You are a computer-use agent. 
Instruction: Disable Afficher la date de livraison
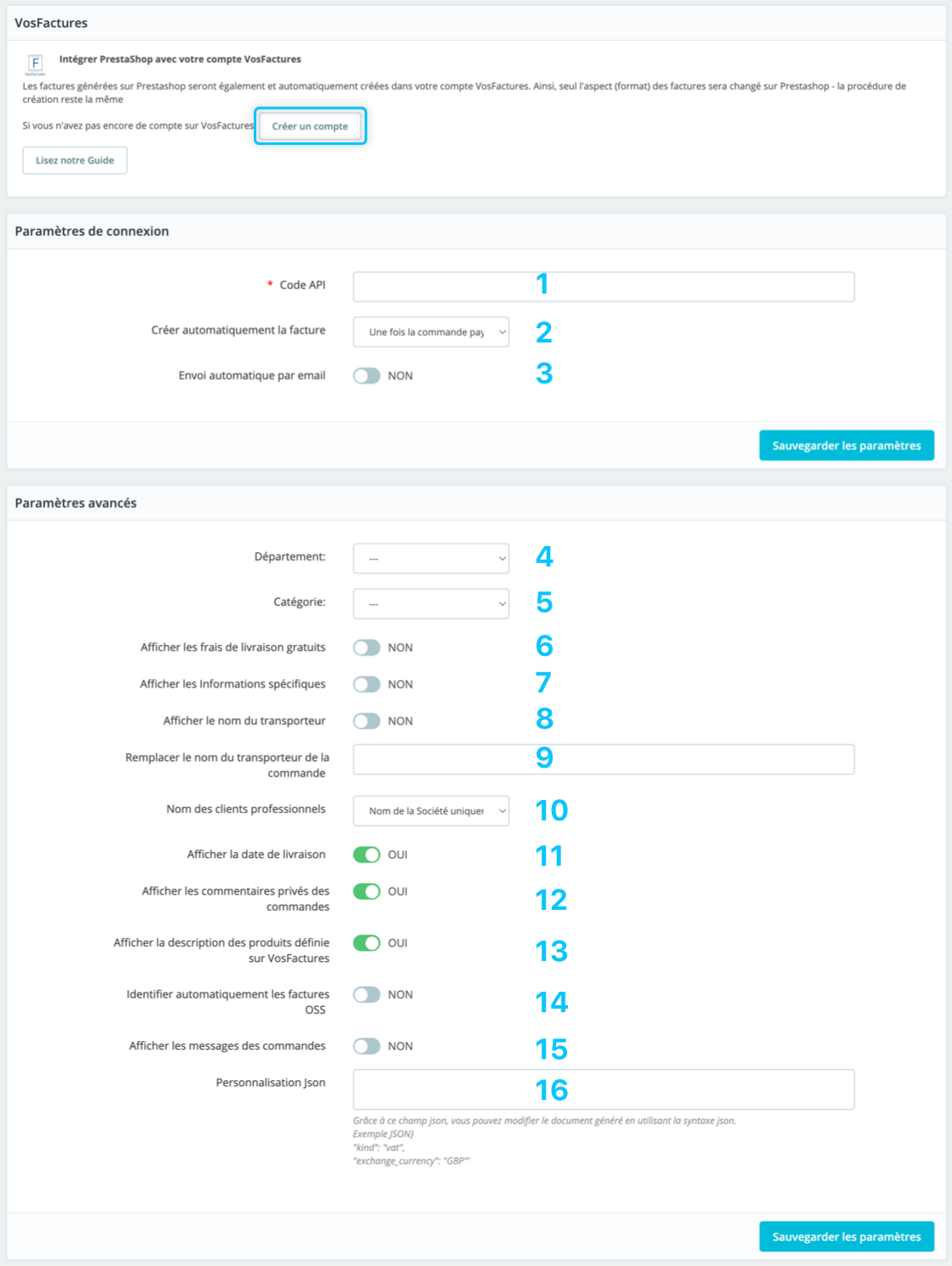(x=368, y=855)
